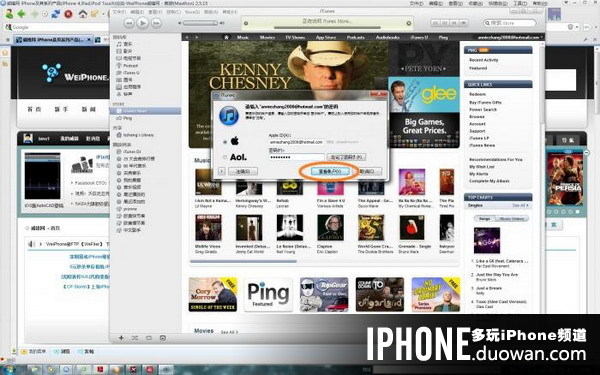Image resolution: width=600 pixels, height=375 pixels.
Task: Open the file menu in iTunes
Action: click(119, 12)
